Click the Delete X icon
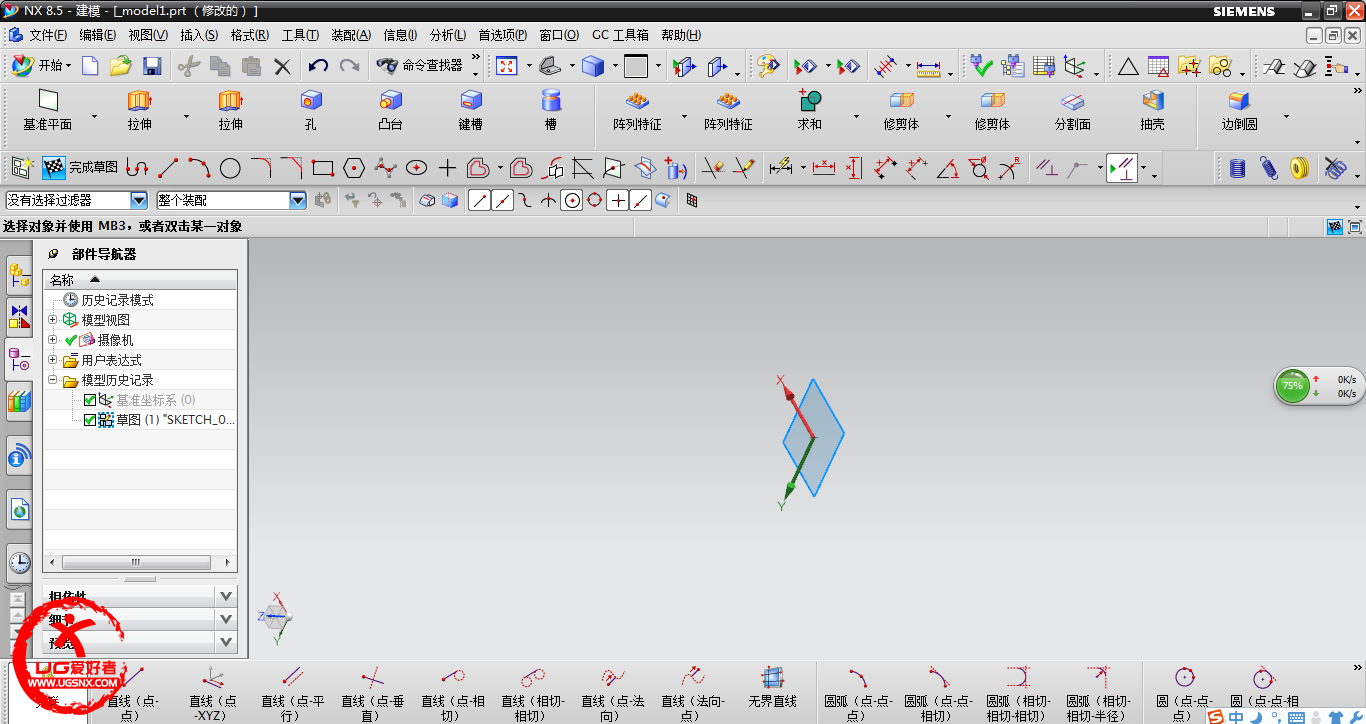This screenshot has width=1366, height=724. coord(282,66)
